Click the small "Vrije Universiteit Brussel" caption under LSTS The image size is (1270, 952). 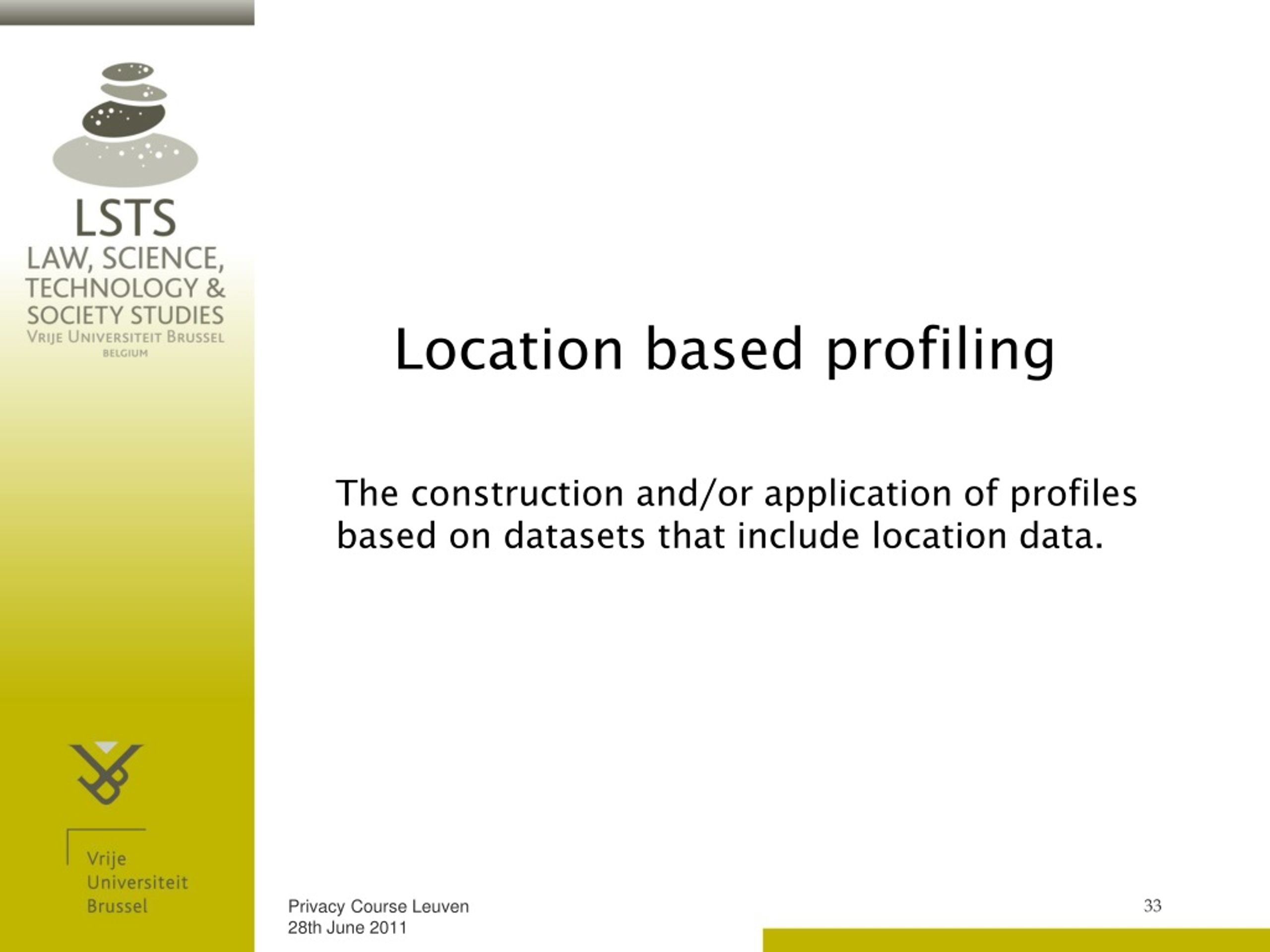pos(125,337)
